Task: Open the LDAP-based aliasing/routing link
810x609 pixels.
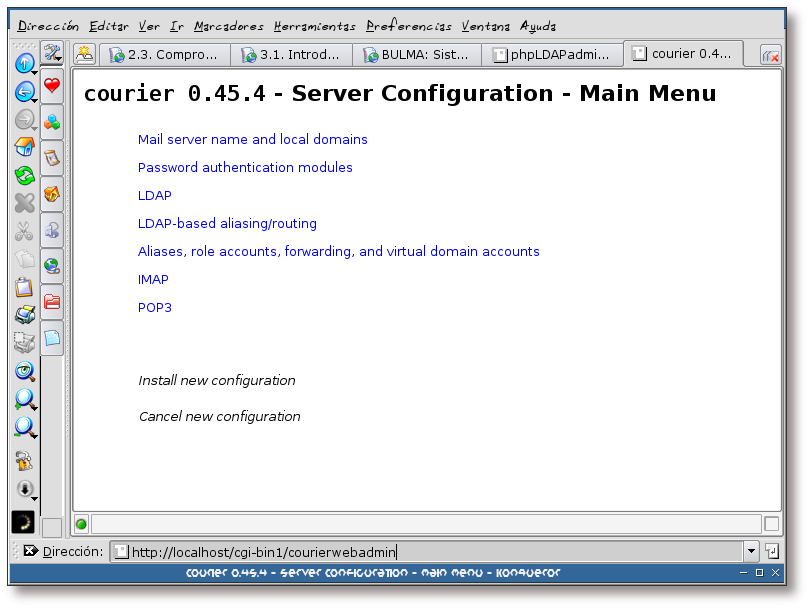Action: [x=227, y=224]
